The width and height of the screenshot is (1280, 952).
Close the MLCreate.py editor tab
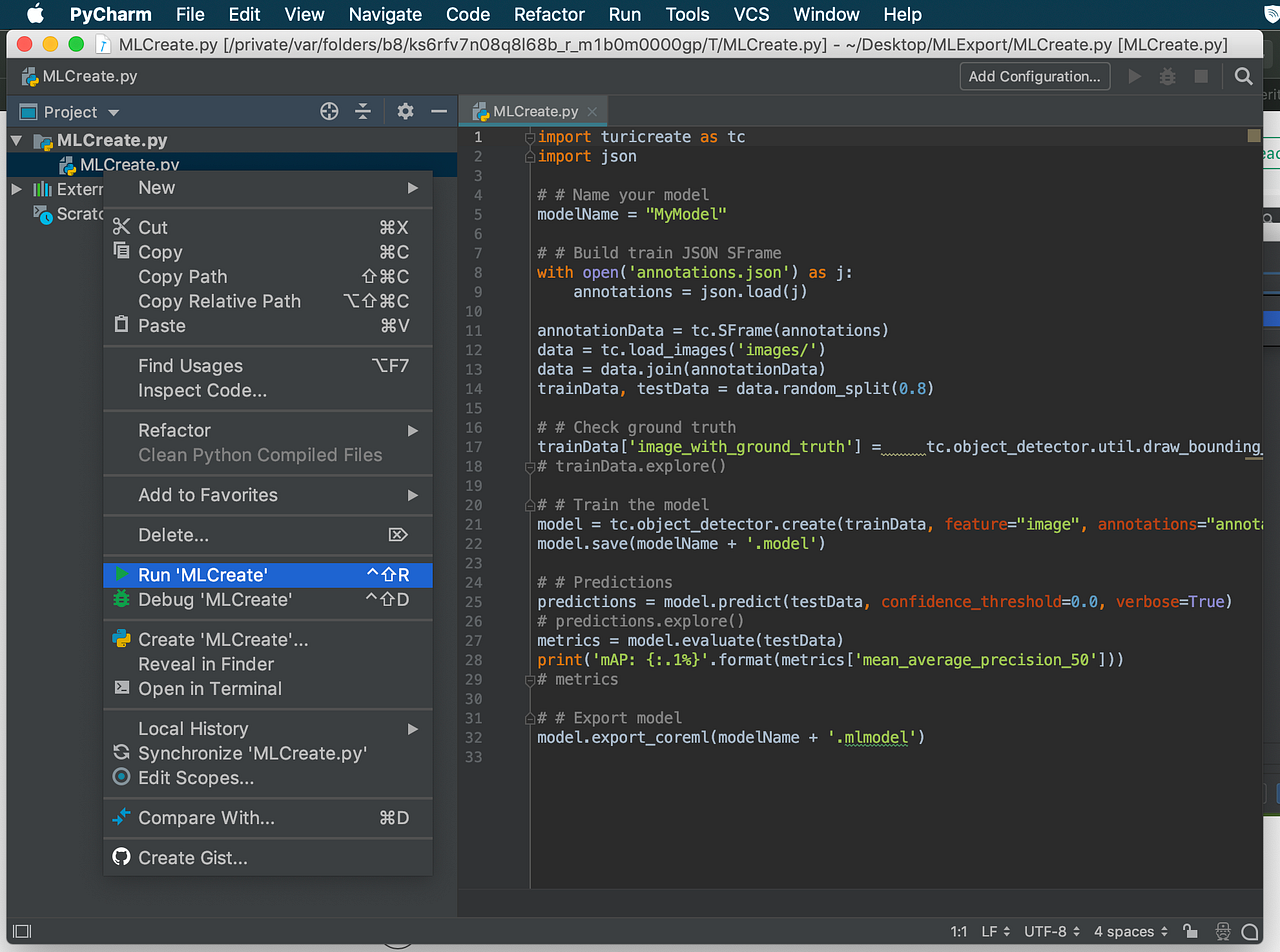click(593, 112)
